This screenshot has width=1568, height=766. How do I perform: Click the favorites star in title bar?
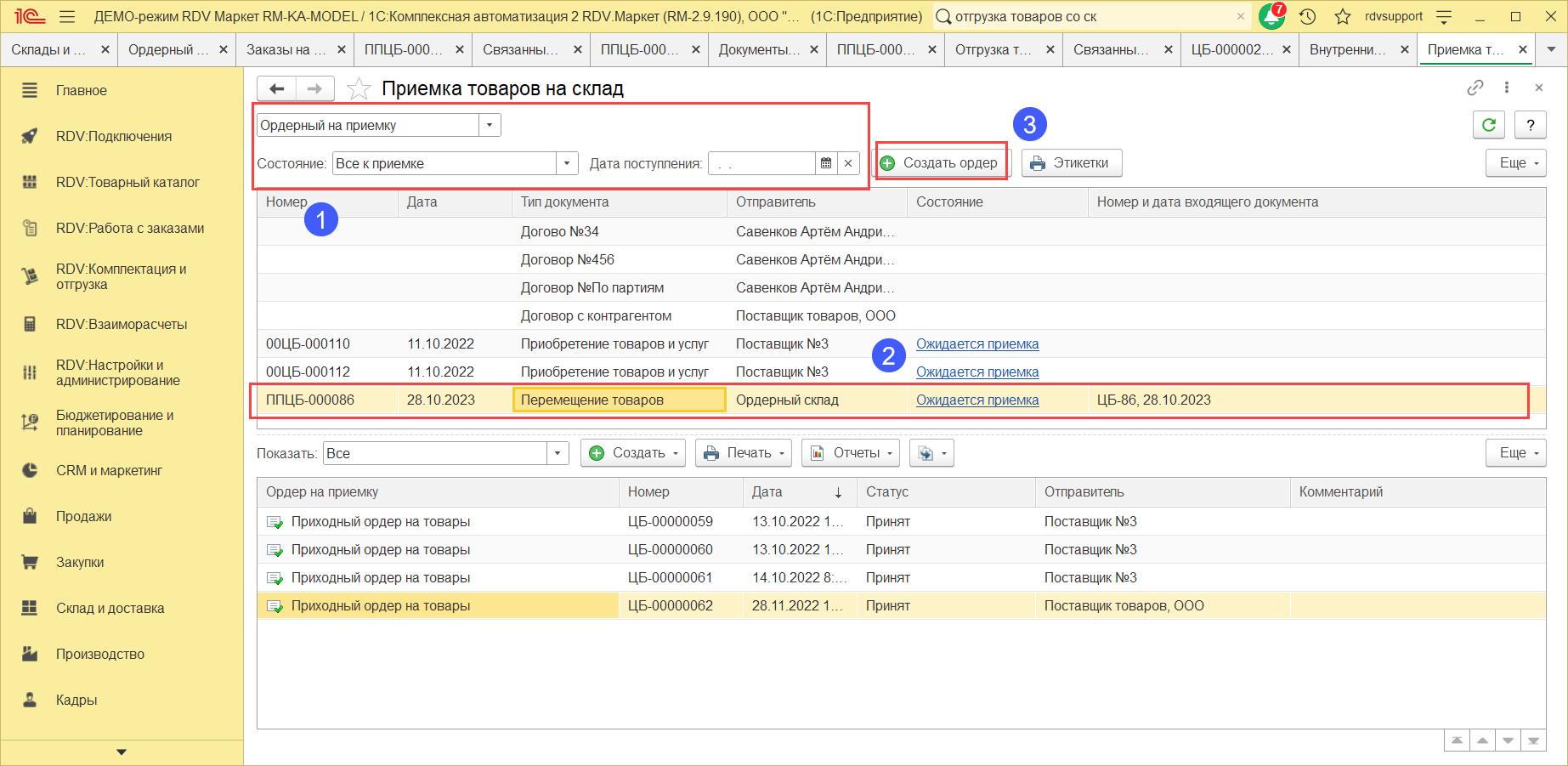tap(1343, 16)
